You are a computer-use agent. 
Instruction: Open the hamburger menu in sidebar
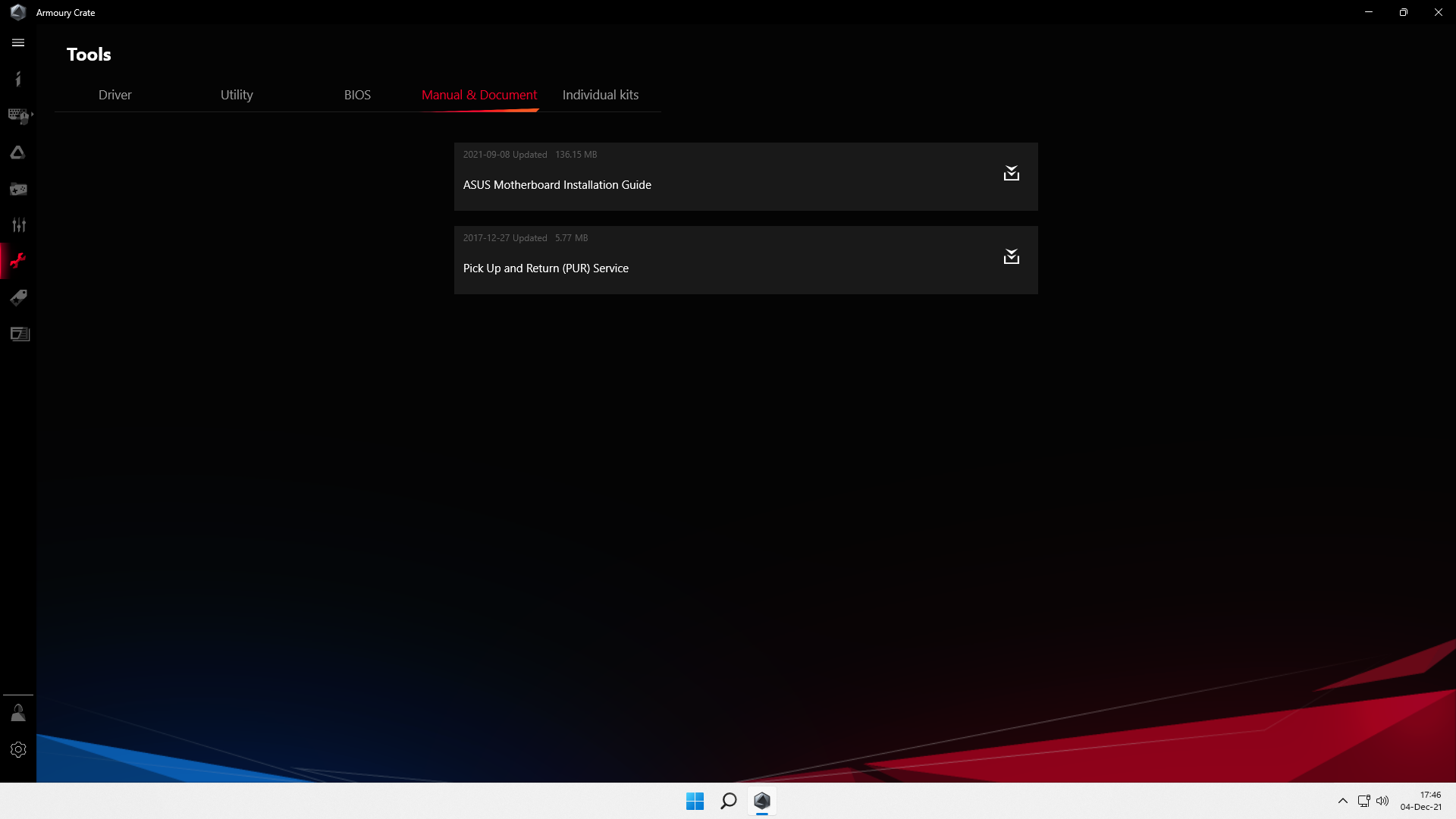tap(18, 43)
